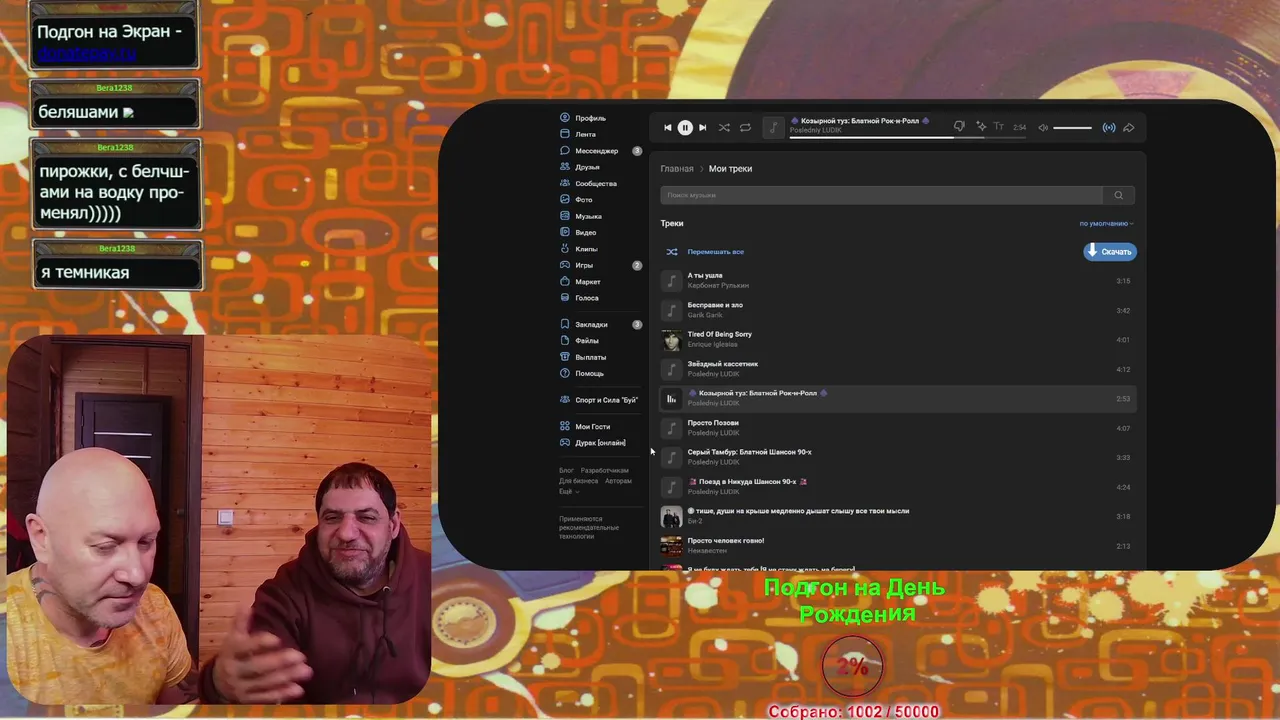Screen dimensions: 1280x720
Task: Show lyrics with the Tt icon
Action: (x=998, y=127)
